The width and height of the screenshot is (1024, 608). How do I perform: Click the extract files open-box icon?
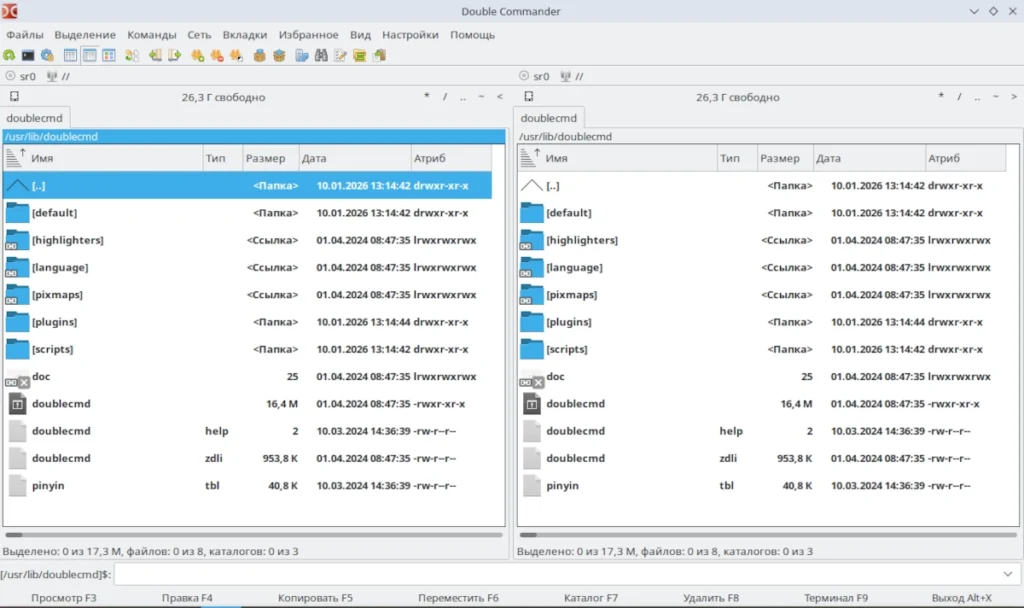[x=279, y=56]
